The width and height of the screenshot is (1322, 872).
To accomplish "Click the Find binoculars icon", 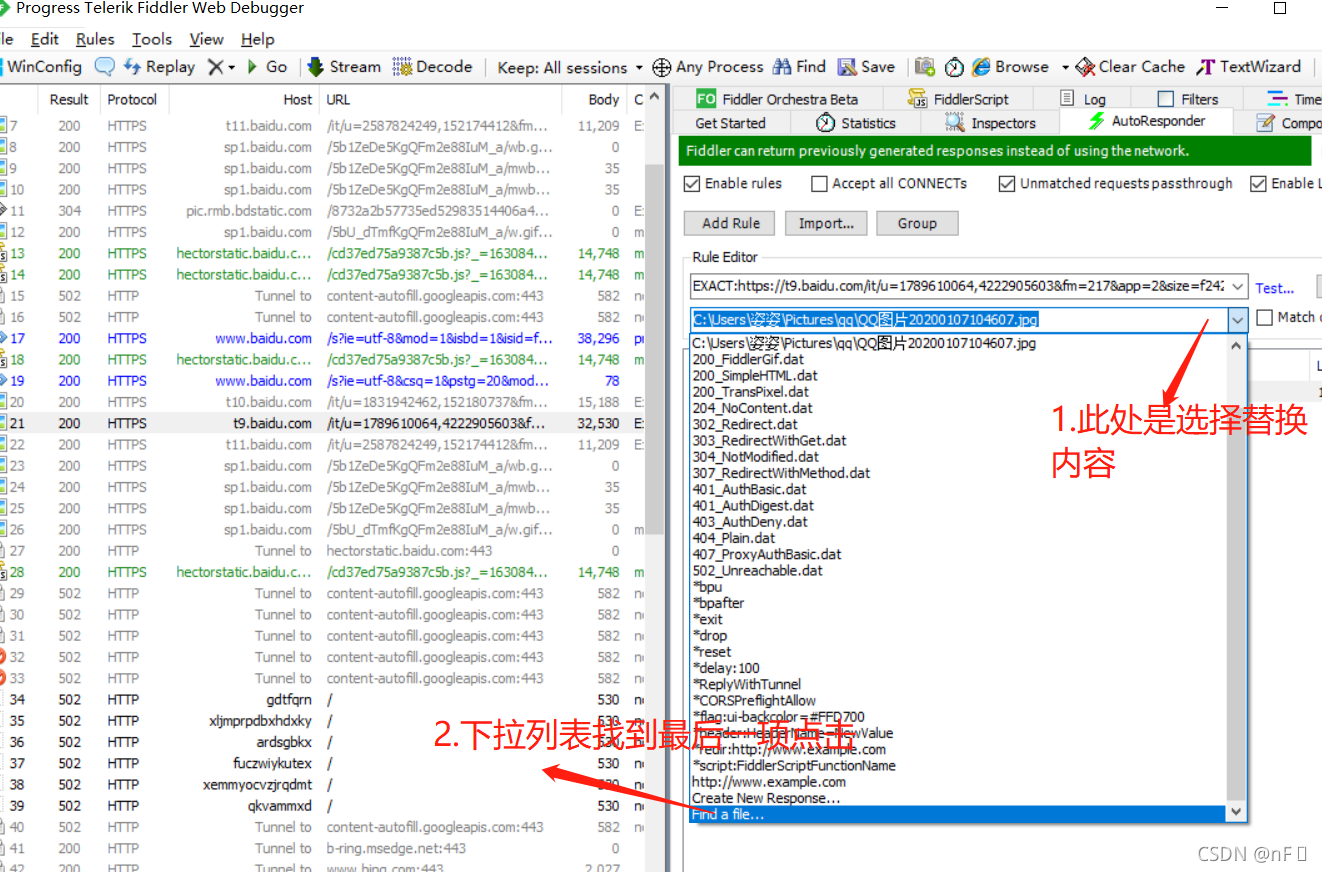I will click(x=782, y=67).
